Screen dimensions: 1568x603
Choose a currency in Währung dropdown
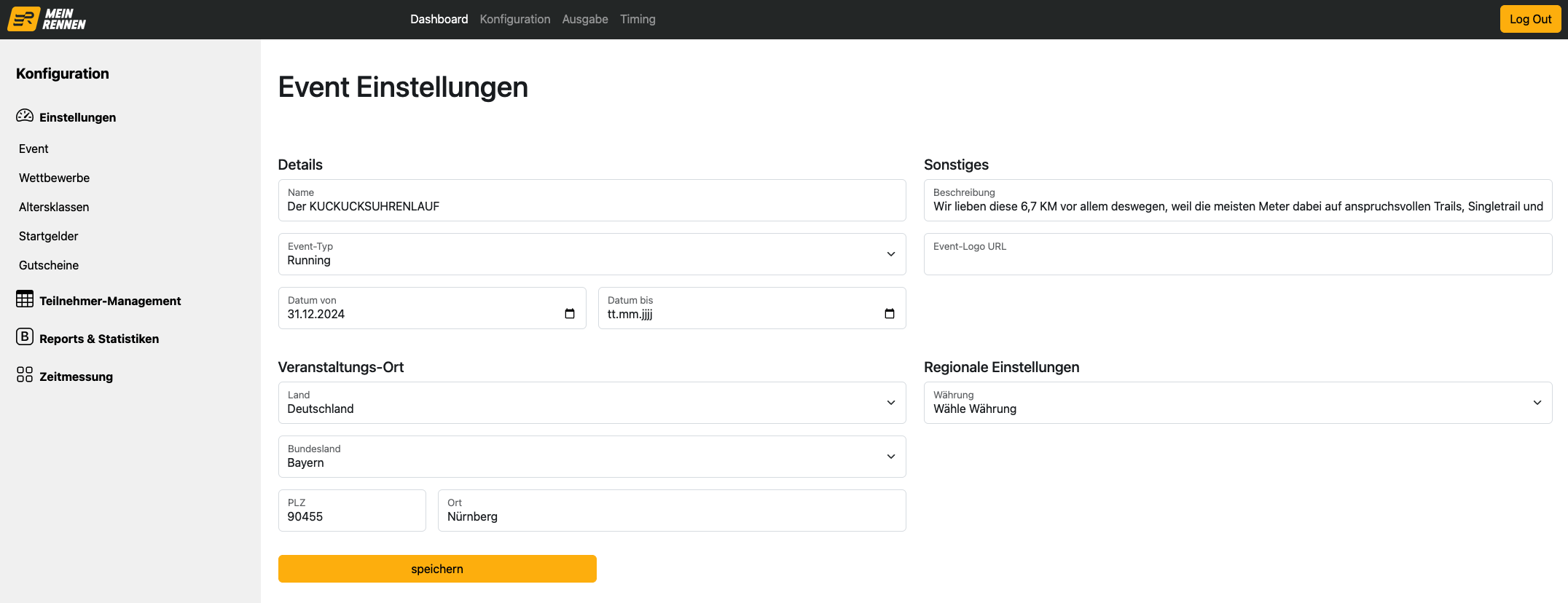1537,403
